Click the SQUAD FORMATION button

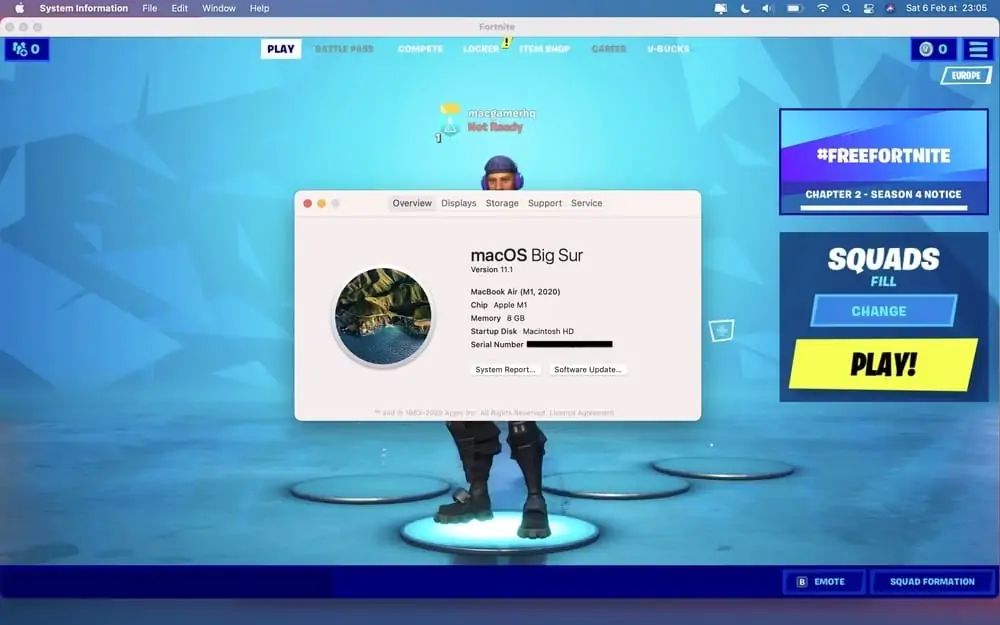pyautogui.click(x=932, y=582)
